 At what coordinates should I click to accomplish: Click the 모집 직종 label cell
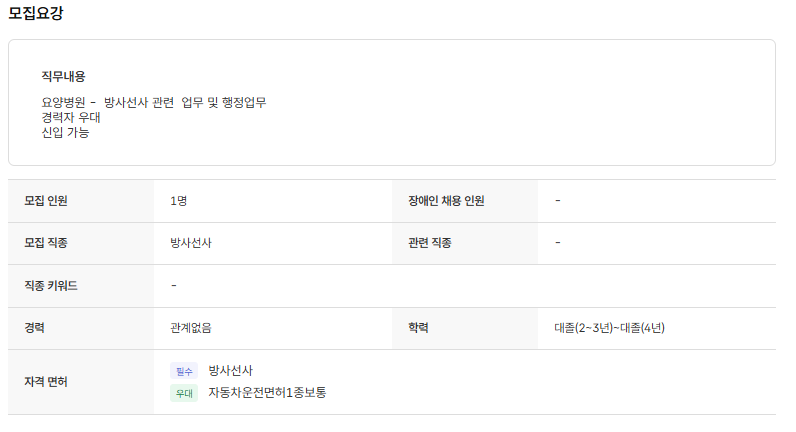point(46,243)
